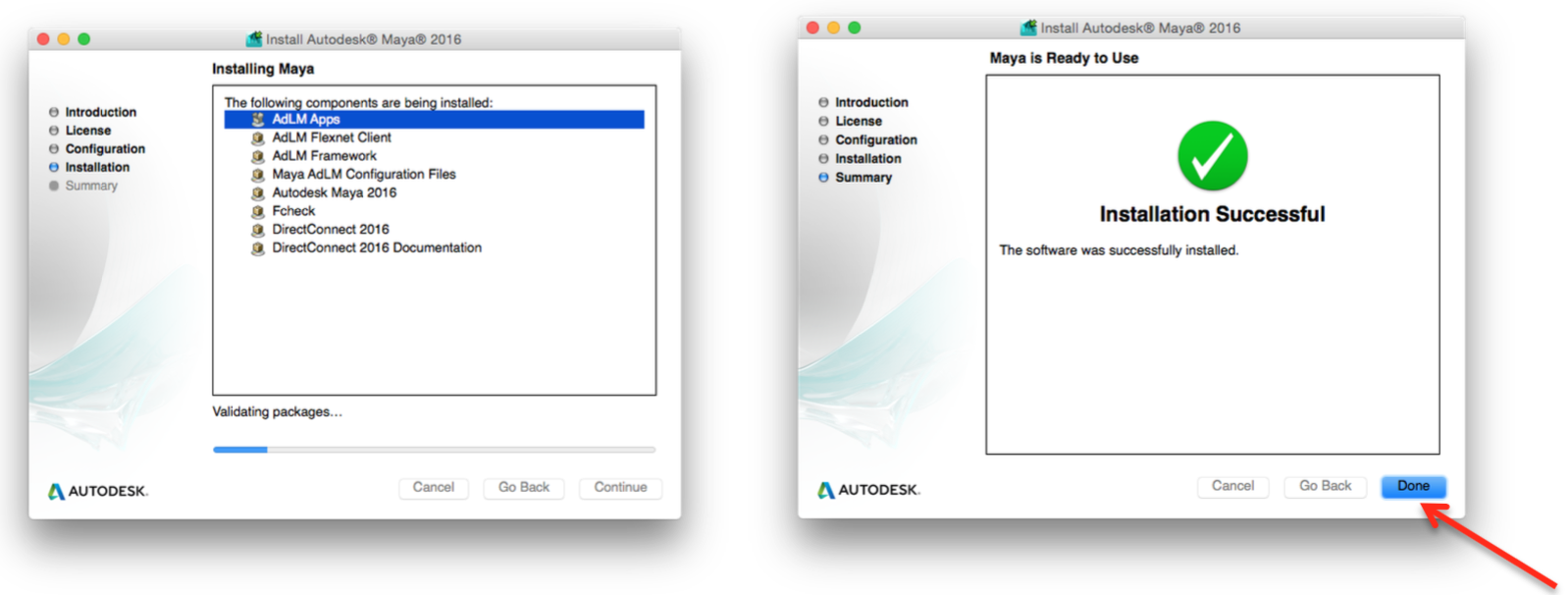
Task: Click Cancel in the Ready to Use window
Action: (x=1232, y=486)
